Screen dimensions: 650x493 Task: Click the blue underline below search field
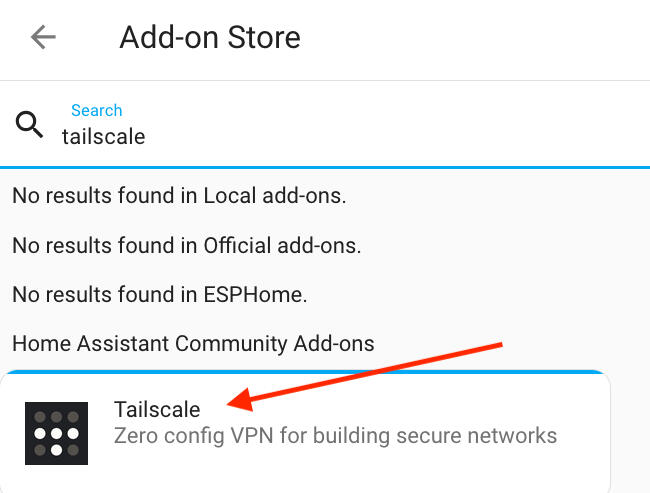[x=325, y=167]
